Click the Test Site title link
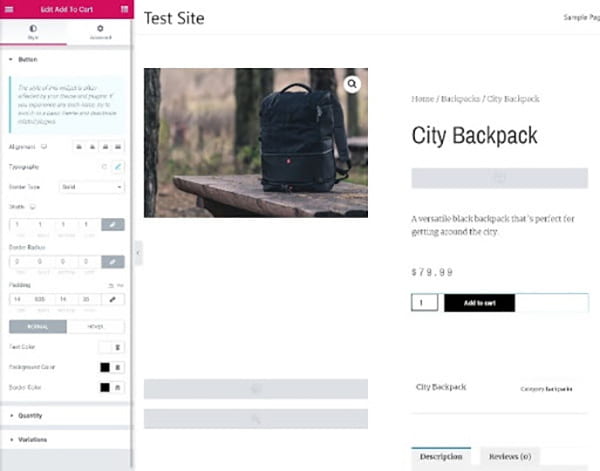600x471 pixels. click(174, 18)
